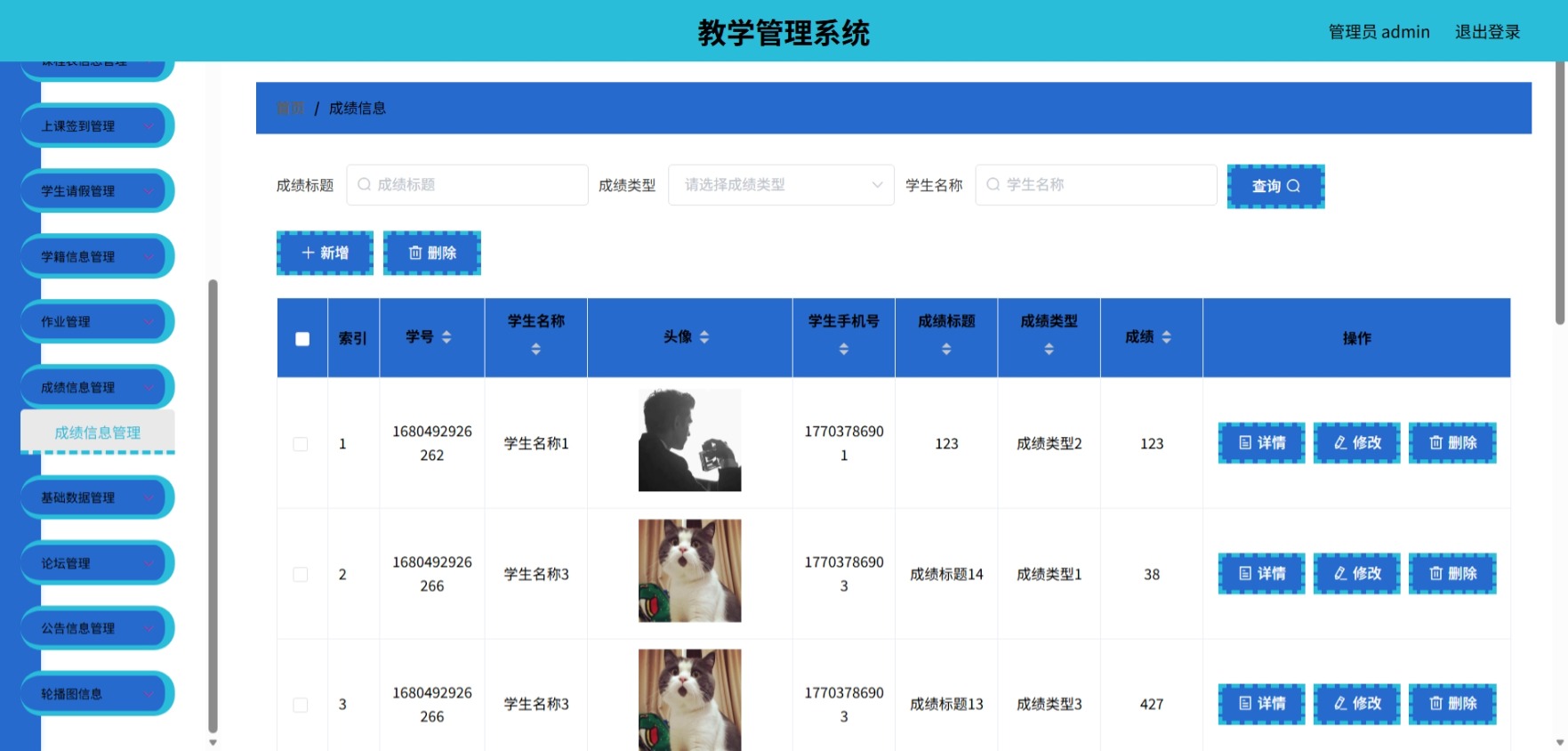Select 成绩信息管理 submenu item
This screenshot has height=751, width=1568.
click(98, 432)
